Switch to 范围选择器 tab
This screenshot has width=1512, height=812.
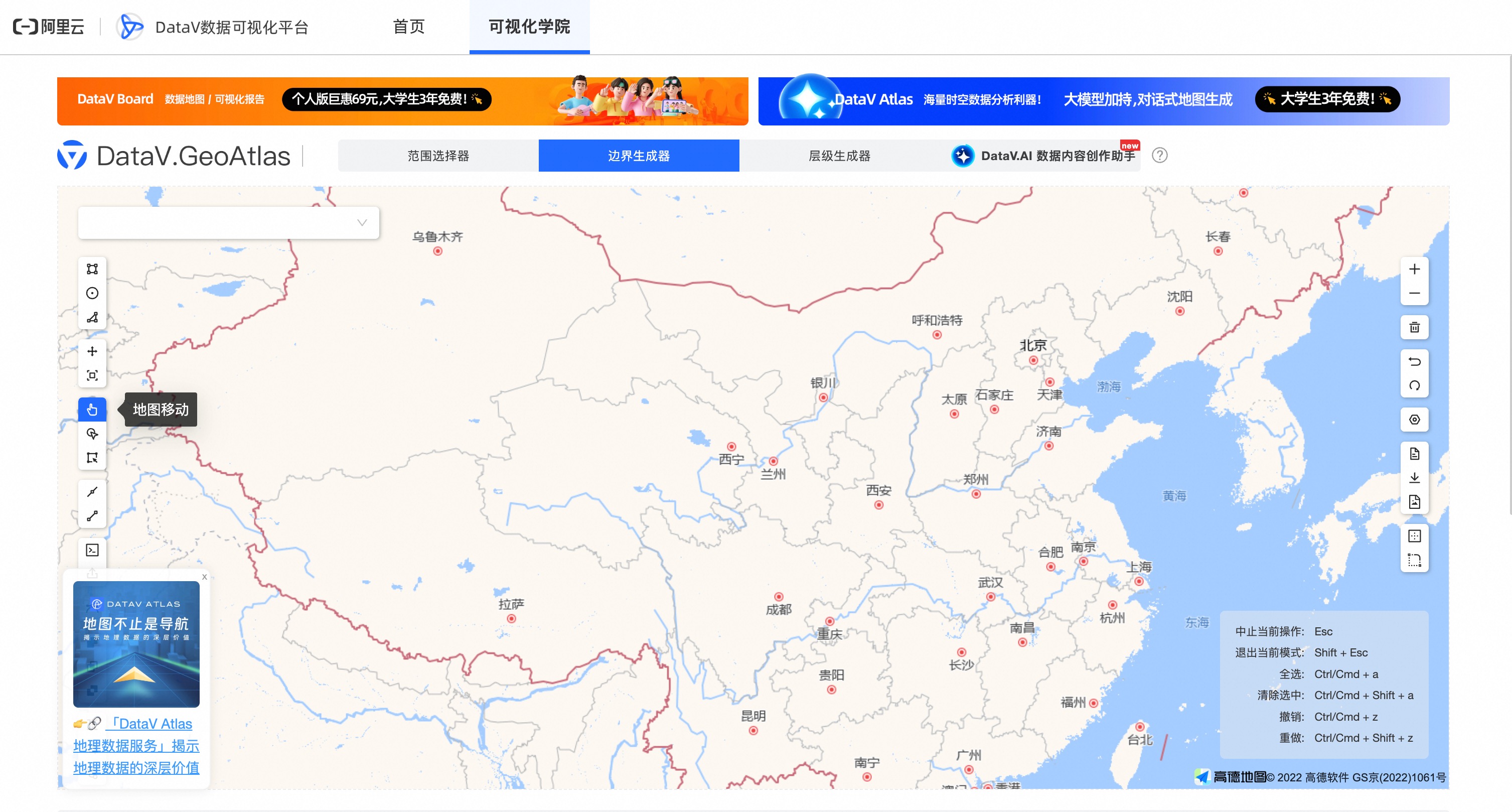point(438,156)
